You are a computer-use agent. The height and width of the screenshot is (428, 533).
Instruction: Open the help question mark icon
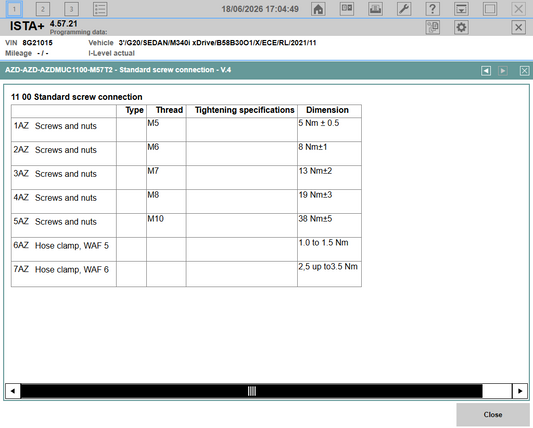coord(432,9)
